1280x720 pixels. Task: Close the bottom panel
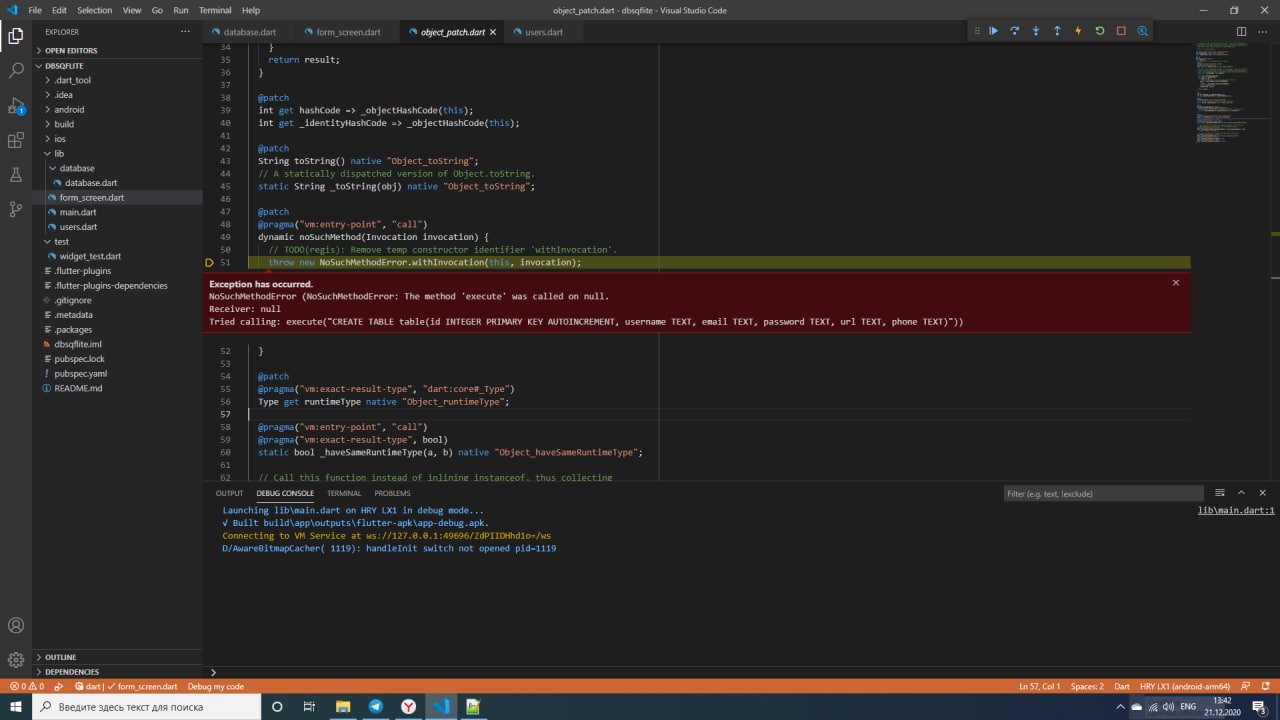(x=1263, y=493)
